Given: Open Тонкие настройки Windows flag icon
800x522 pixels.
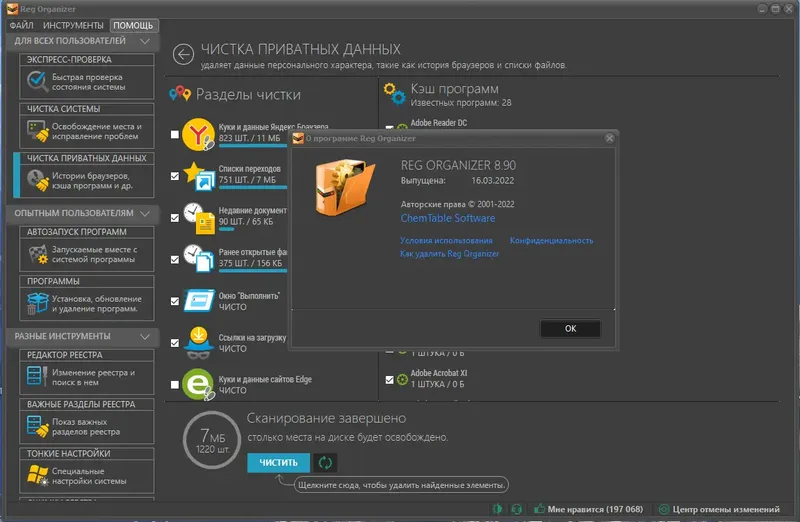Looking at the screenshot, I should pyautogui.click(x=38, y=475).
